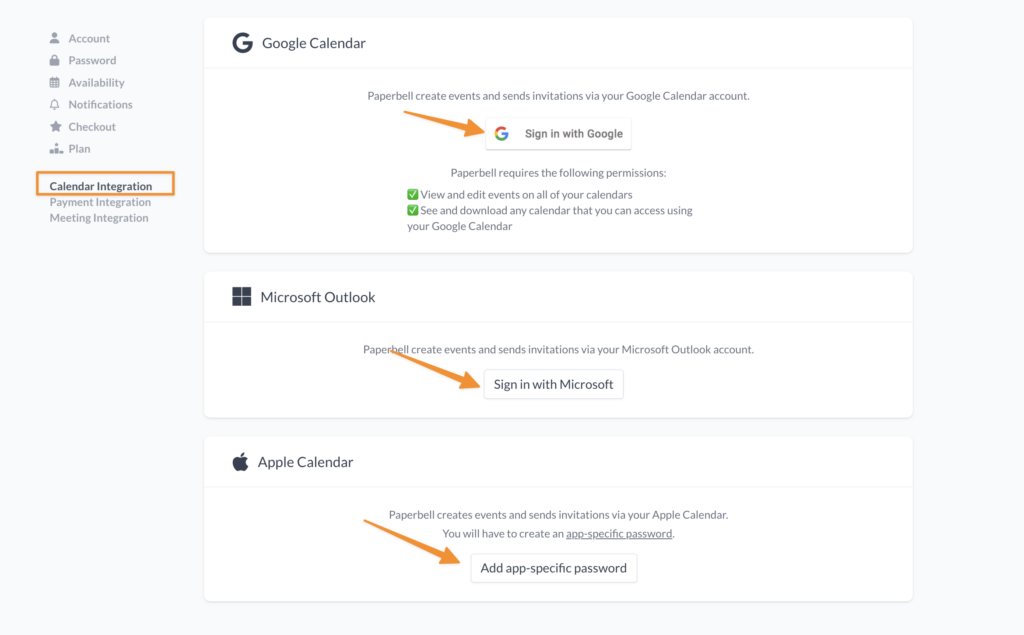
Task: Click the Apple logo icon
Action: [240, 462]
